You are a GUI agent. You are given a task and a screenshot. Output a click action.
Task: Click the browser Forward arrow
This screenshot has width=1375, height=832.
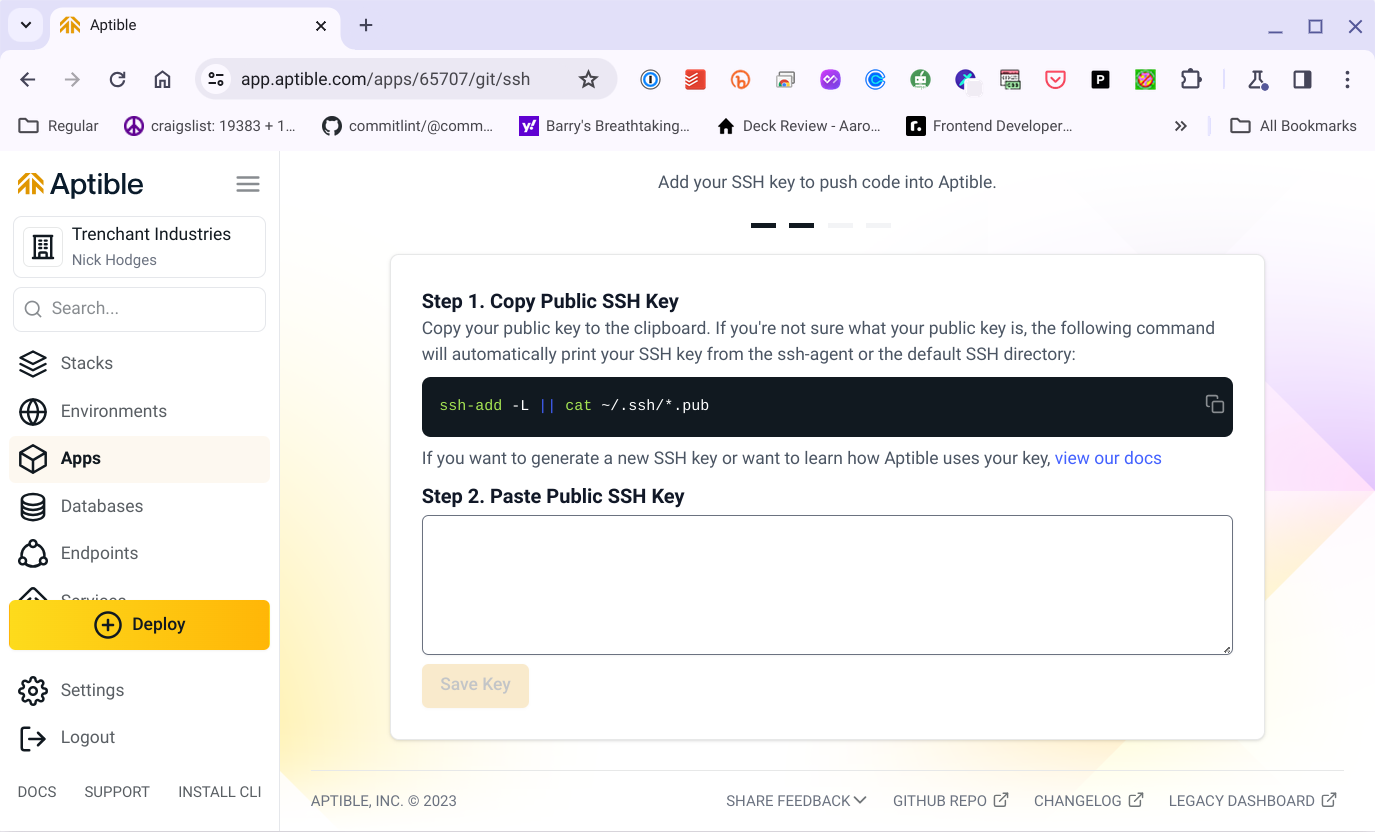pyautogui.click(x=72, y=80)
